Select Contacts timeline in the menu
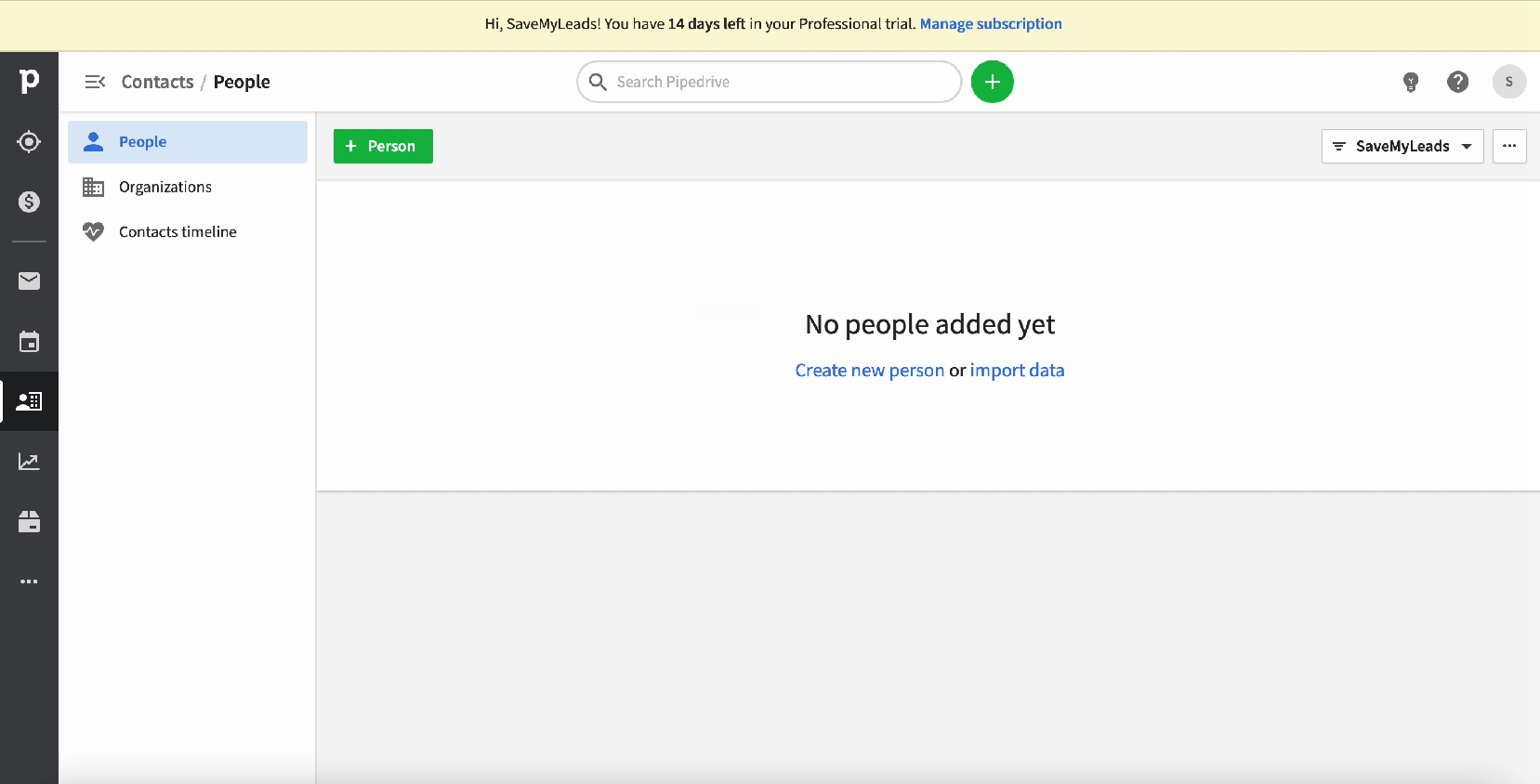1540x784 pixels. coord(188,231)
